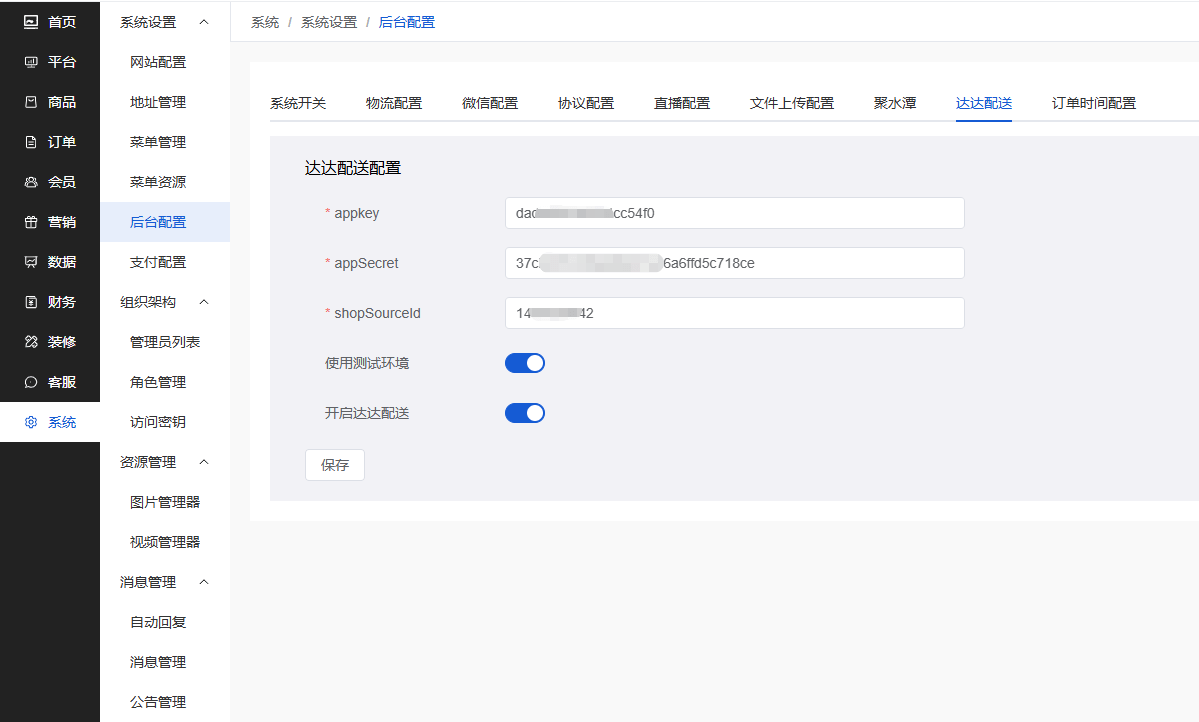The width and height of the screenshot is (1199, 722).
Task: Click the 数据 data chart icon
Action: (31, 262)
